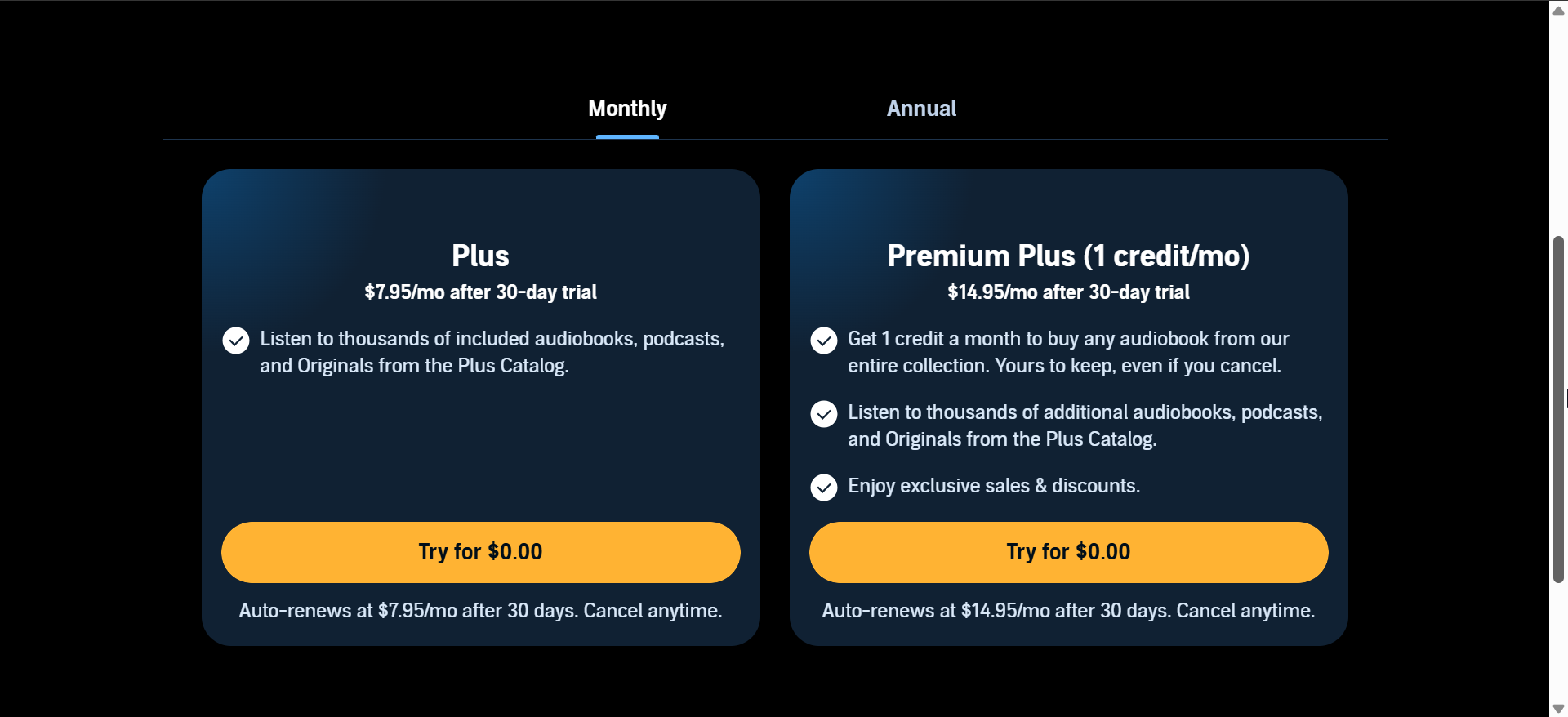
Task: Click the Auto-renews at $7.95/mo note
Action: pos(480,611)
